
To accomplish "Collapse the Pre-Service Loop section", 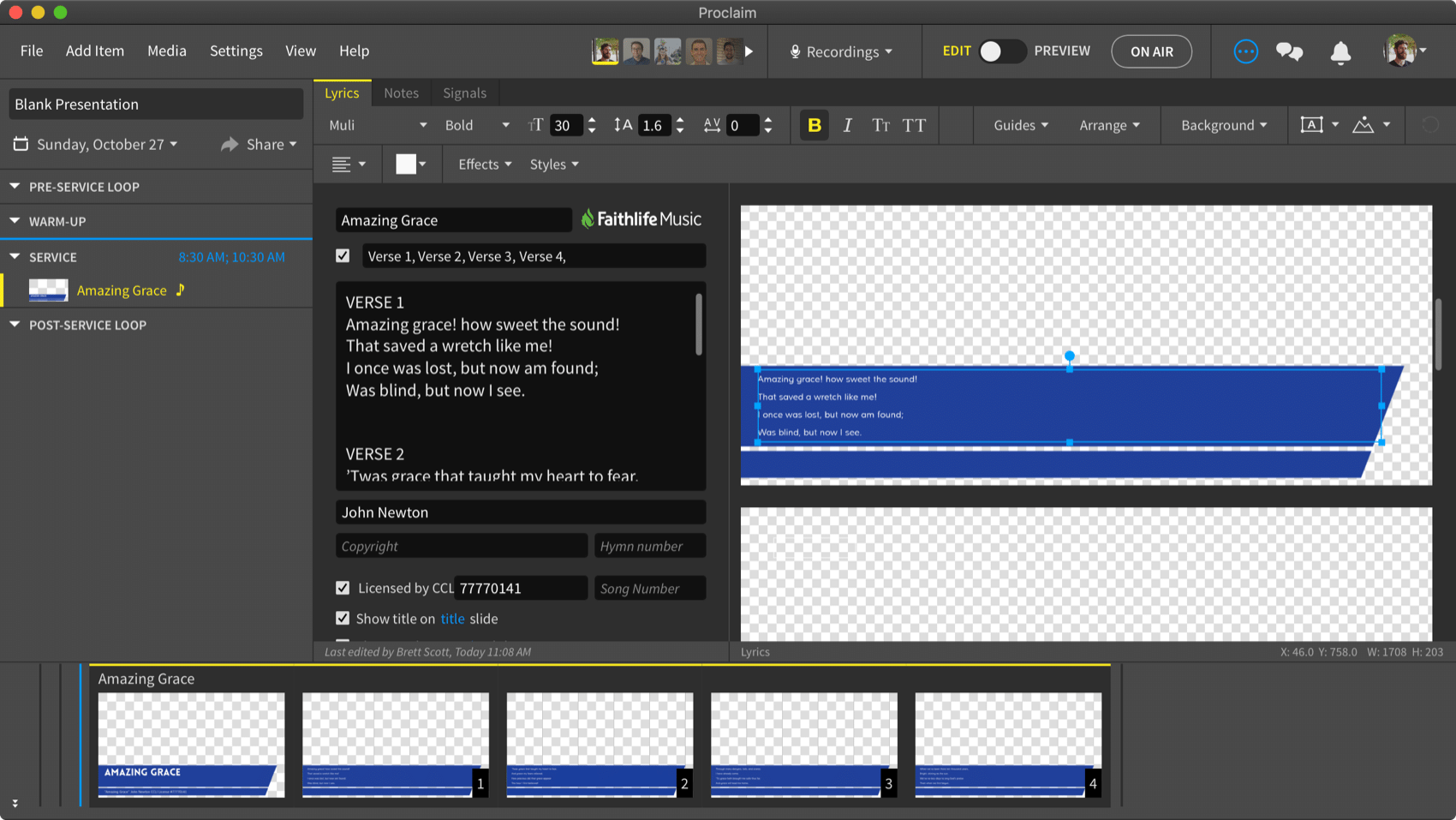I will pyautogui.click(x=15, y=186).
